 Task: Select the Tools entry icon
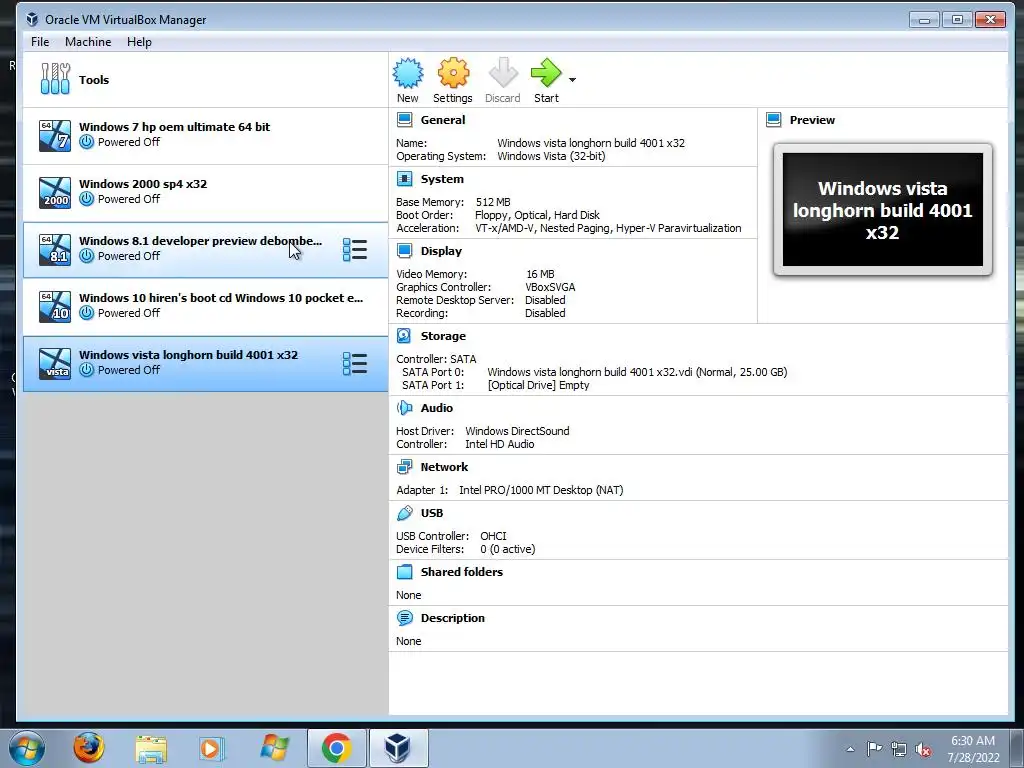click(55, 79)
